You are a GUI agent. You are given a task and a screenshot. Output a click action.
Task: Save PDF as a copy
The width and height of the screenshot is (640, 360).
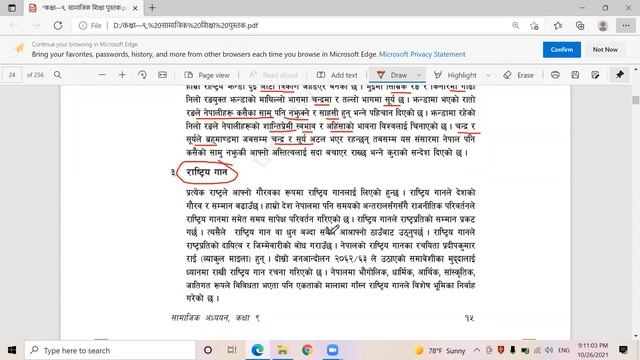[595, 75]
